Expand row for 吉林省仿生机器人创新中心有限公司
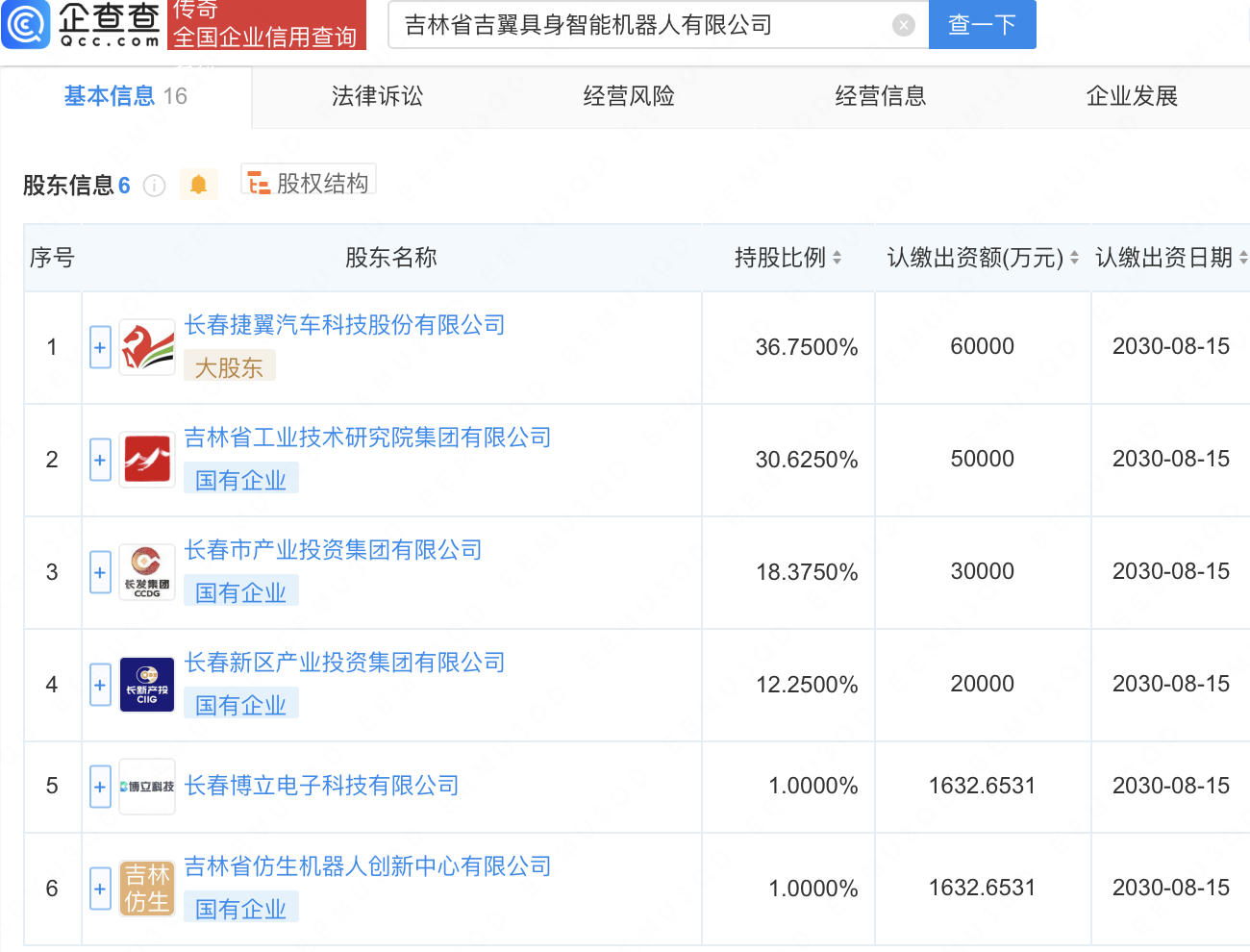The height and width of the screenshot is (952, 1250). point(100,889)
